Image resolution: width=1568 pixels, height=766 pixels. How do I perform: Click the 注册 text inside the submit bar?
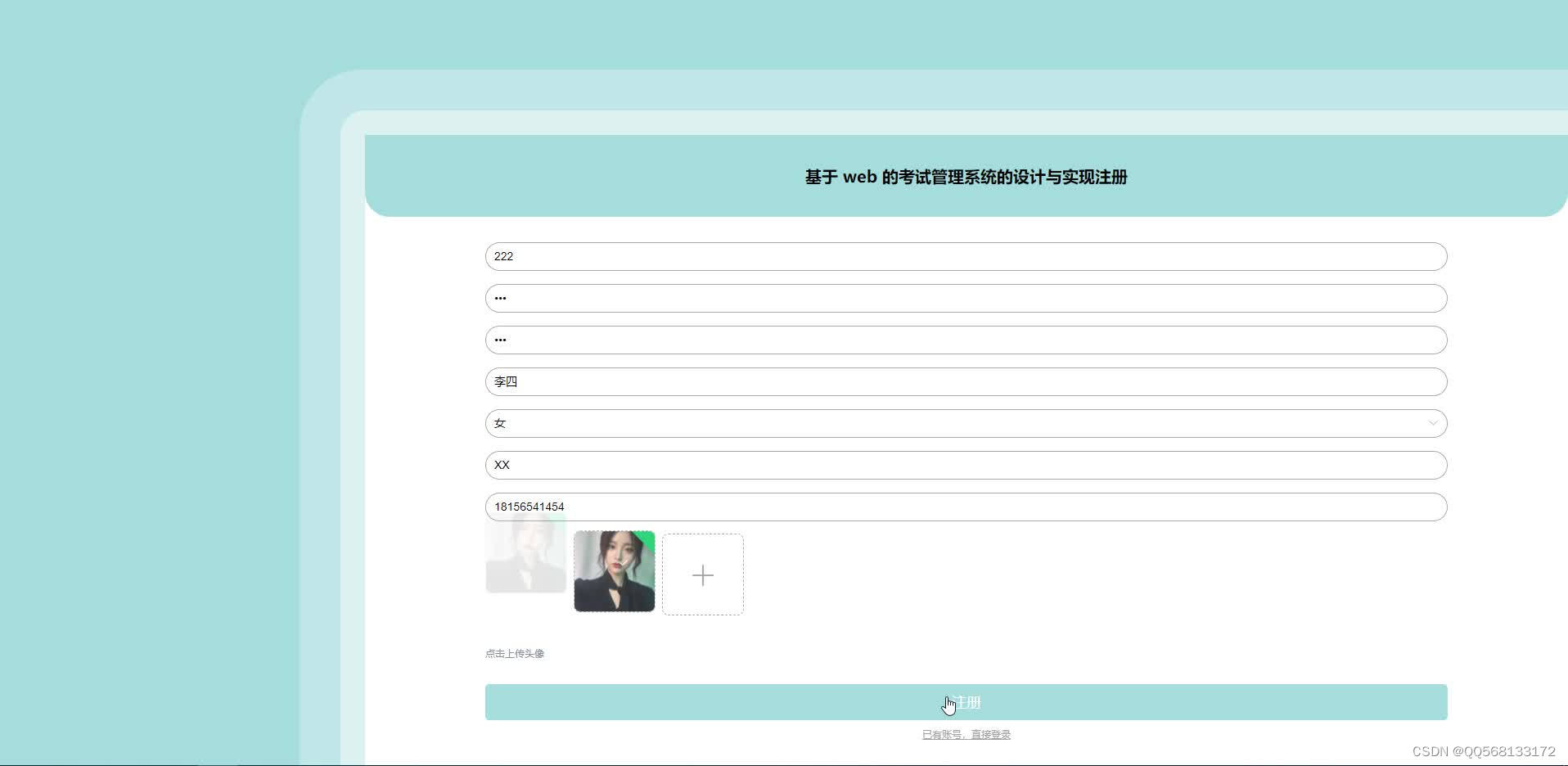(x=966, y=701)
